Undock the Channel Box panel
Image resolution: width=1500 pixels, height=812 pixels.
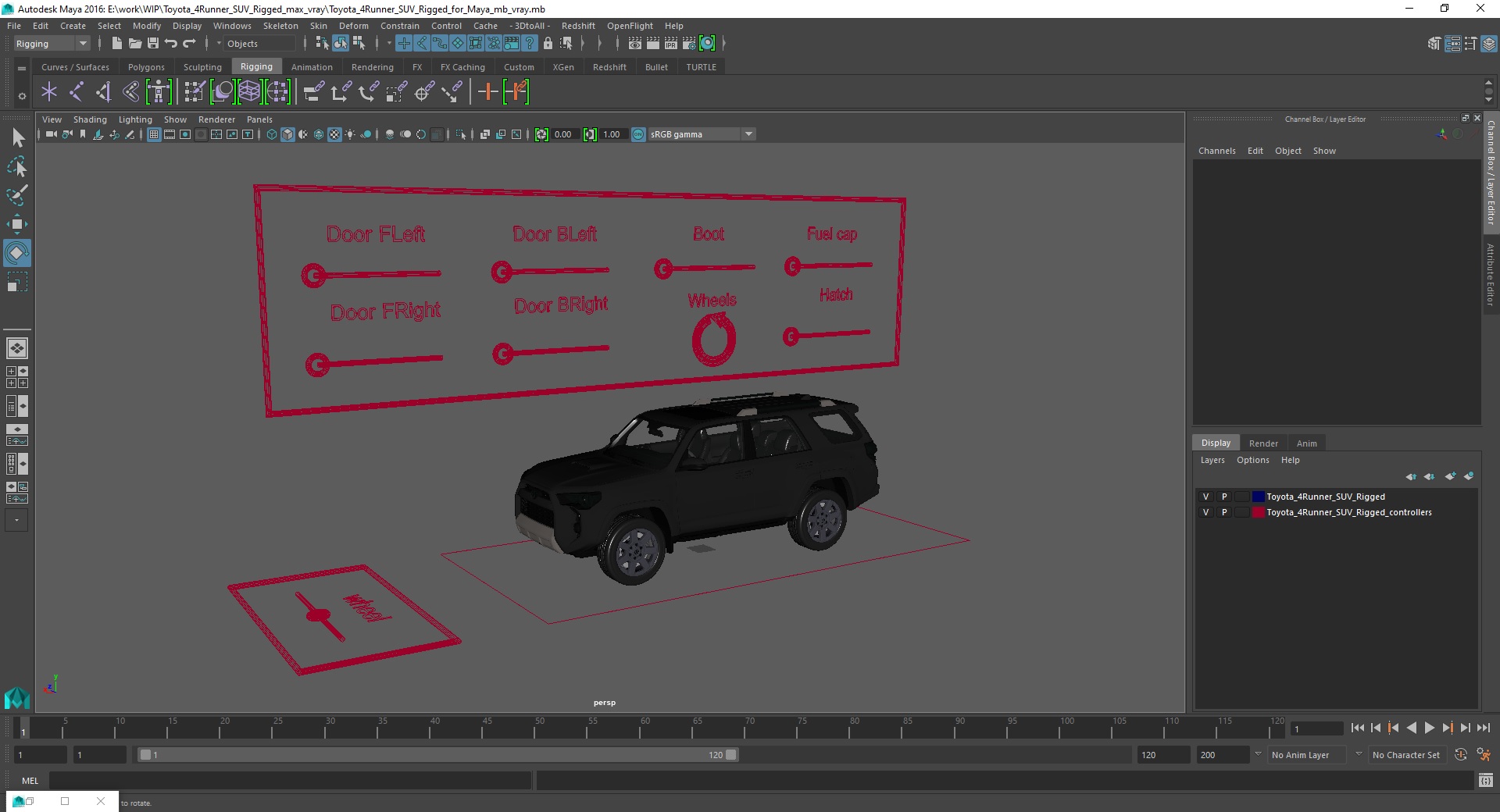point(1465,119)
